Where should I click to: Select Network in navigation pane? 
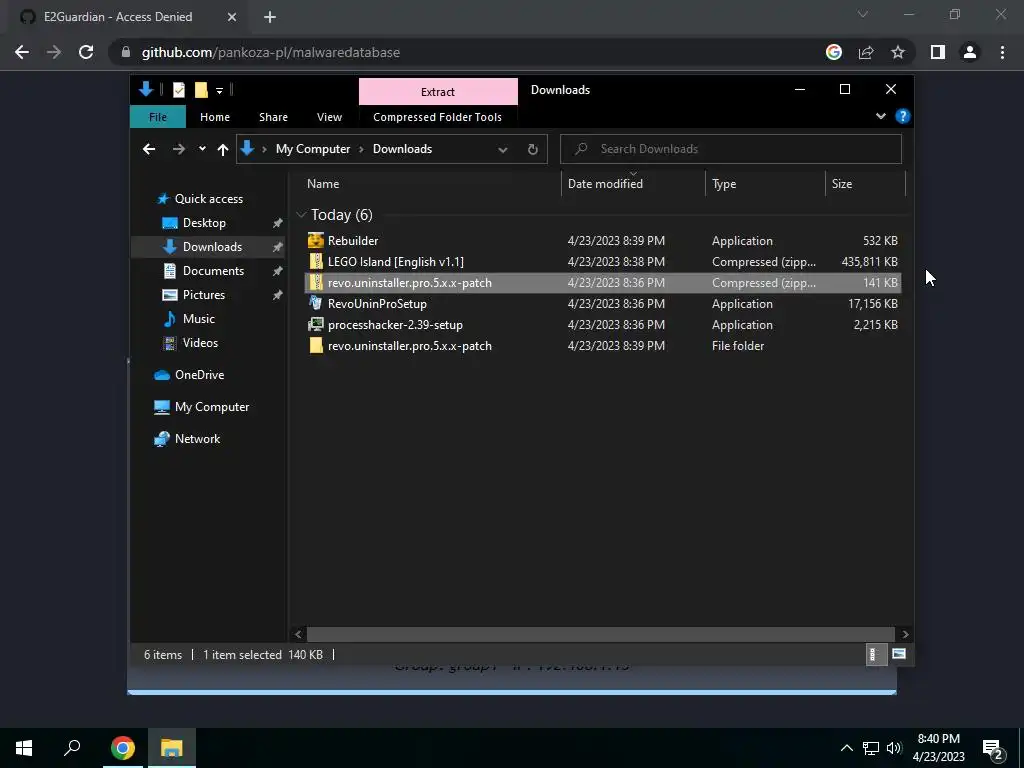coord(197,439)
